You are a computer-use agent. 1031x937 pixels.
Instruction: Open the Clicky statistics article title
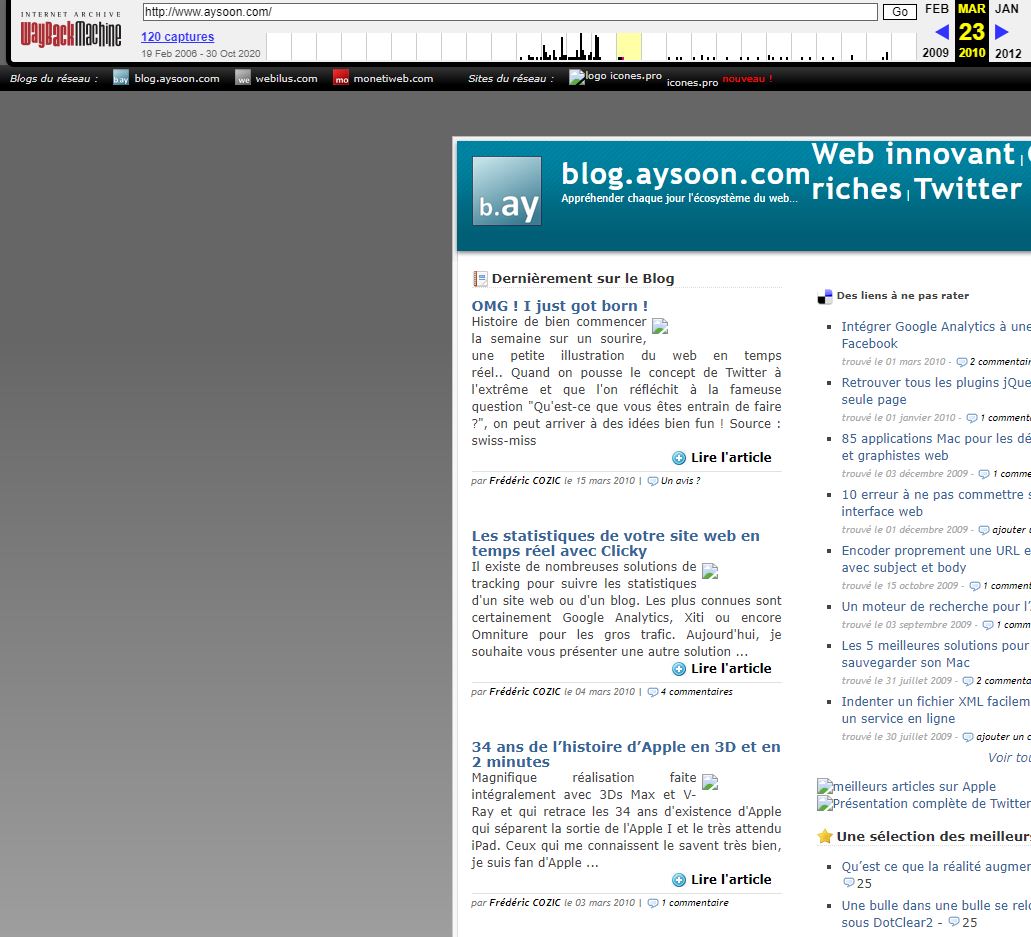pos(615,543)
